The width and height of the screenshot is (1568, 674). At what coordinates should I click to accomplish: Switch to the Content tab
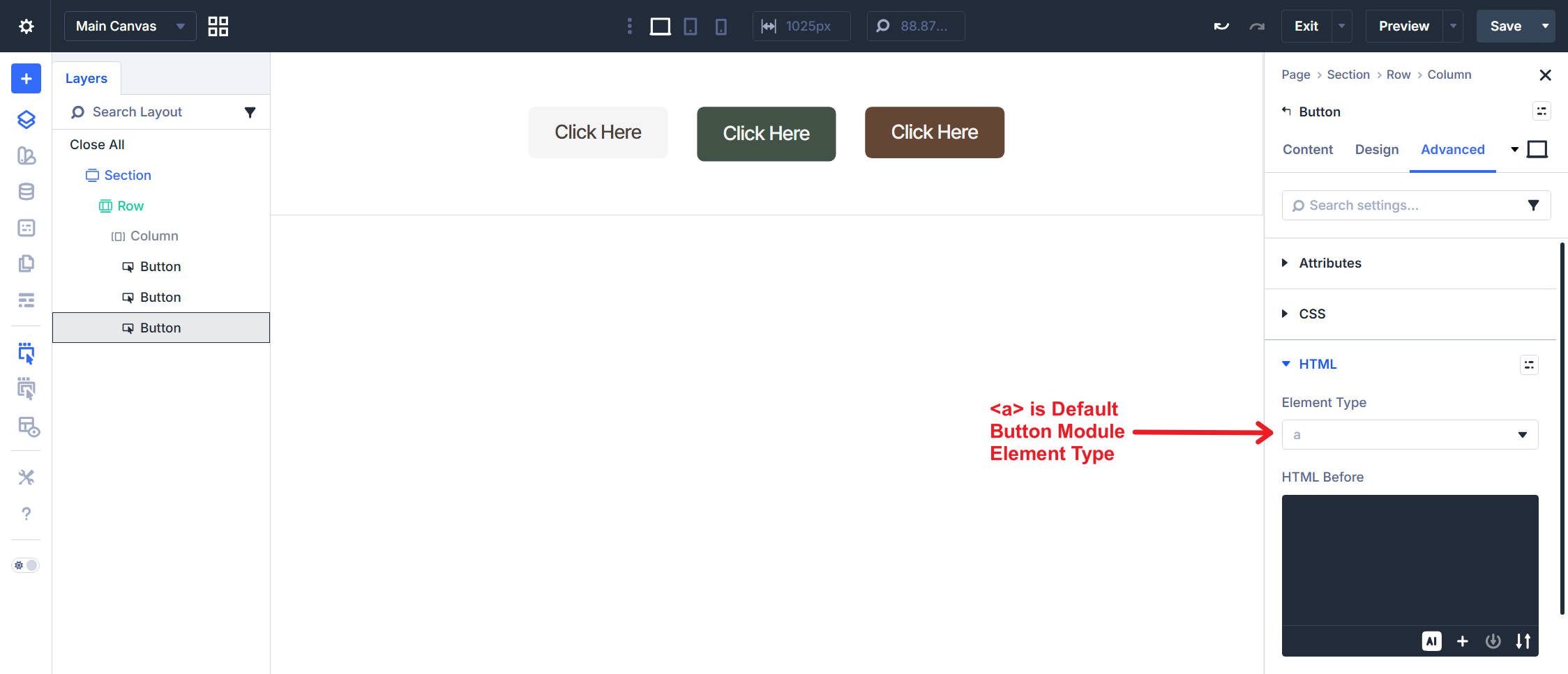click(1307, 149)
